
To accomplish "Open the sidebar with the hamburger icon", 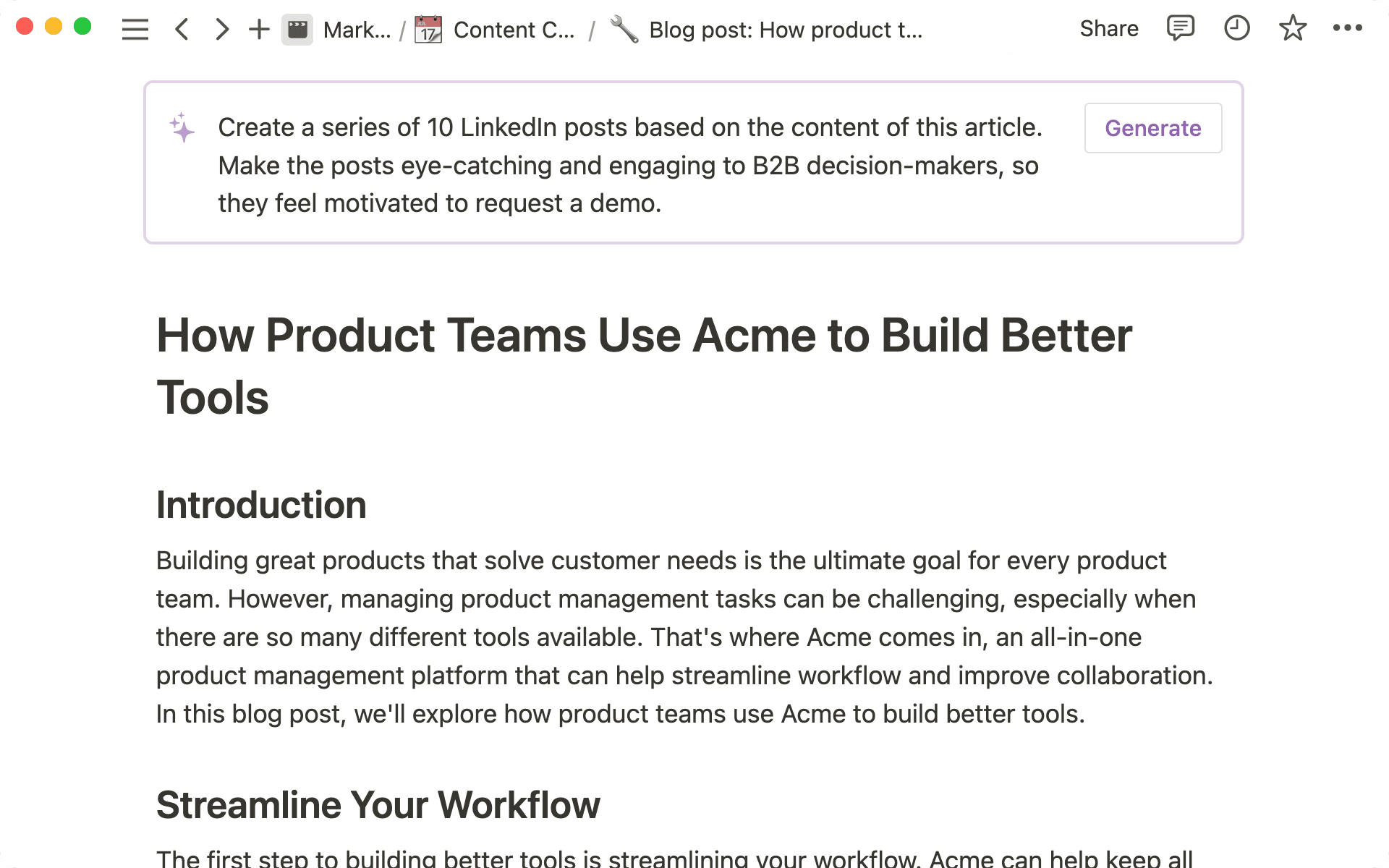I will 135,30.
